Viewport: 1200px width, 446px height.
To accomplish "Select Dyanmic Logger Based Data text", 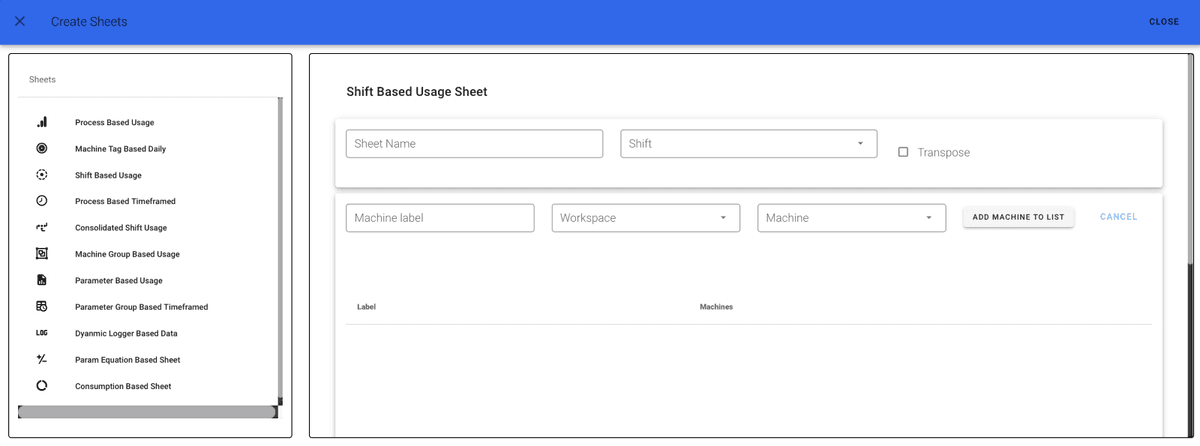I will point(126,333).
